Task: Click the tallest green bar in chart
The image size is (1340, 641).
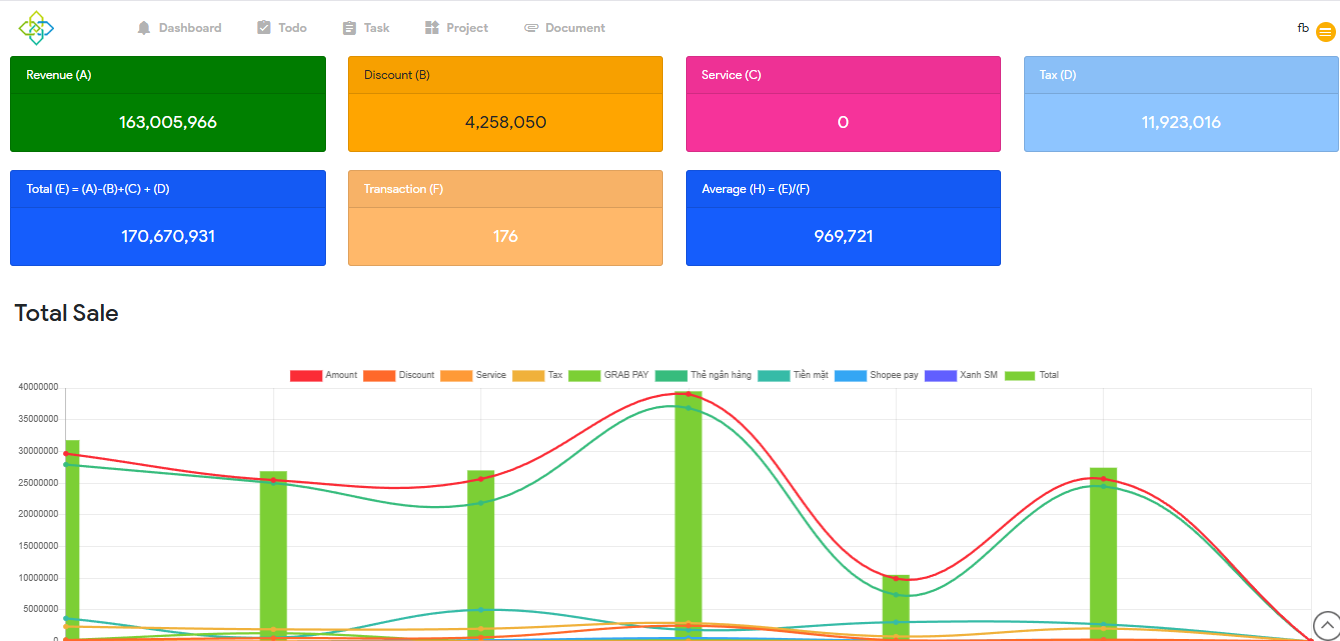Action: coord(688,515)
